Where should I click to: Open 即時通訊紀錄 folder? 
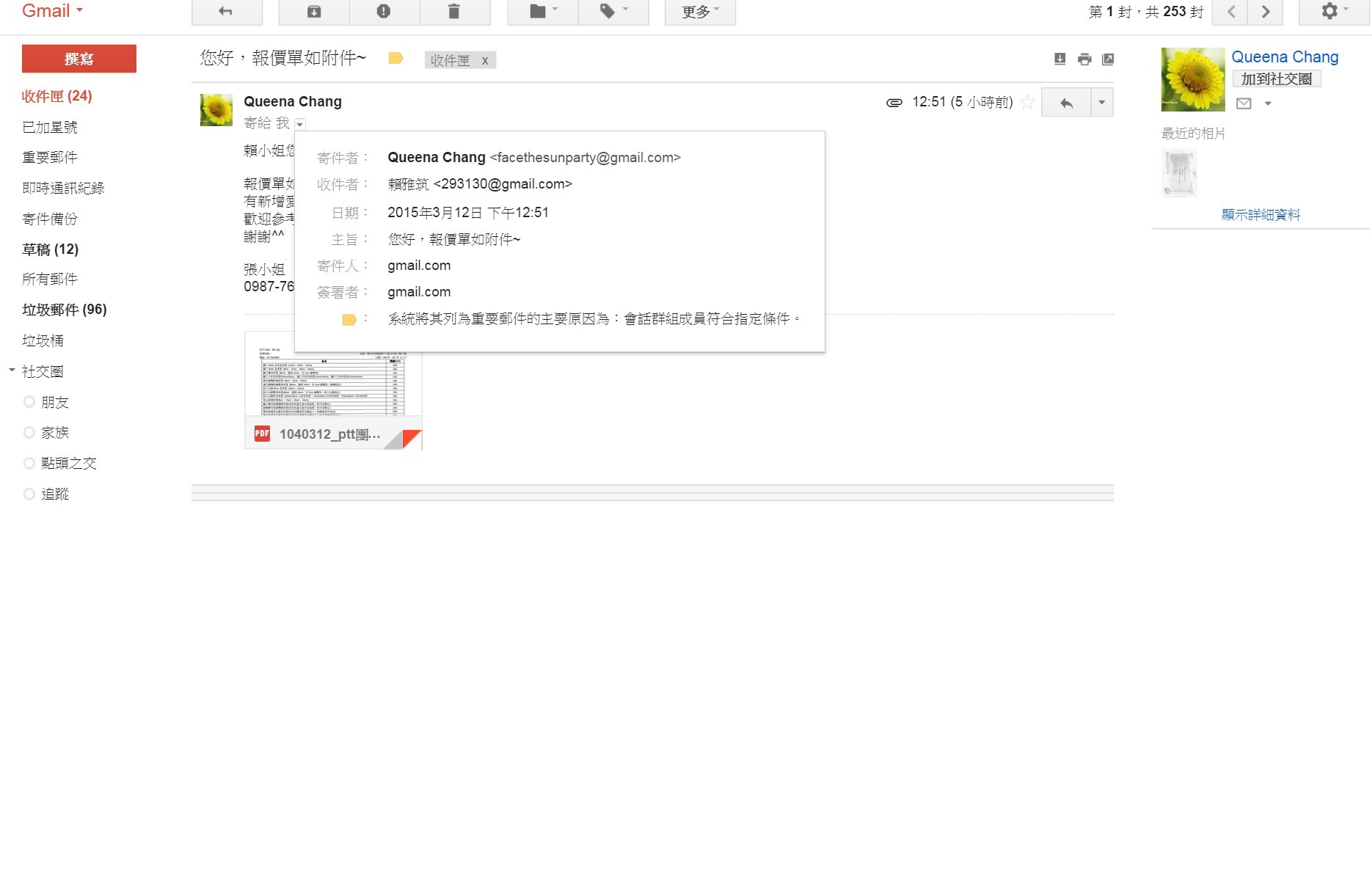[x=63, y=188]
